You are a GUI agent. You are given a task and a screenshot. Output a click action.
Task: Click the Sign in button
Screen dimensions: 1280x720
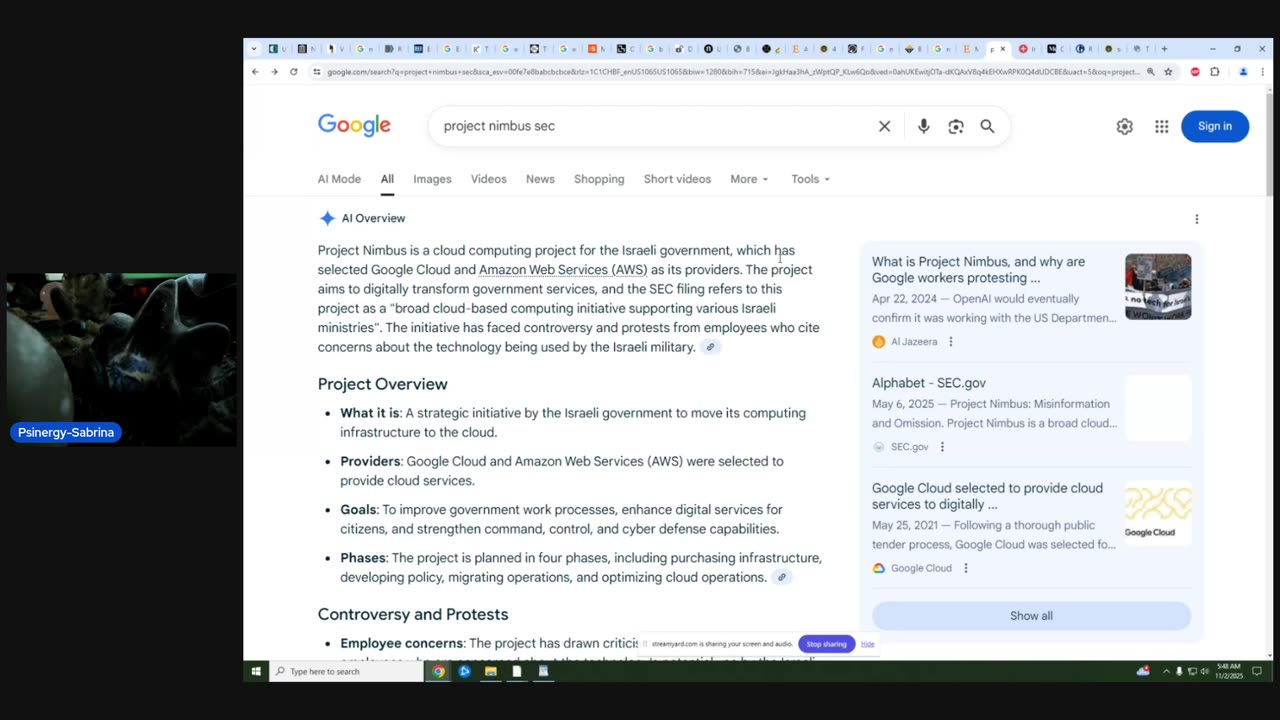1214,126
